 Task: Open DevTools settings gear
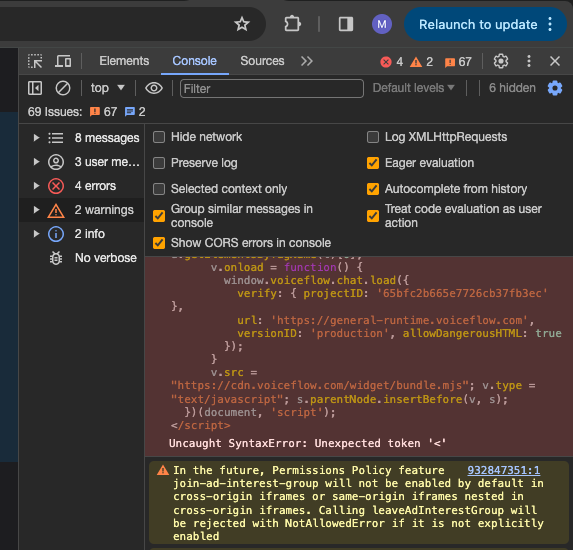[x=501, y=61]
